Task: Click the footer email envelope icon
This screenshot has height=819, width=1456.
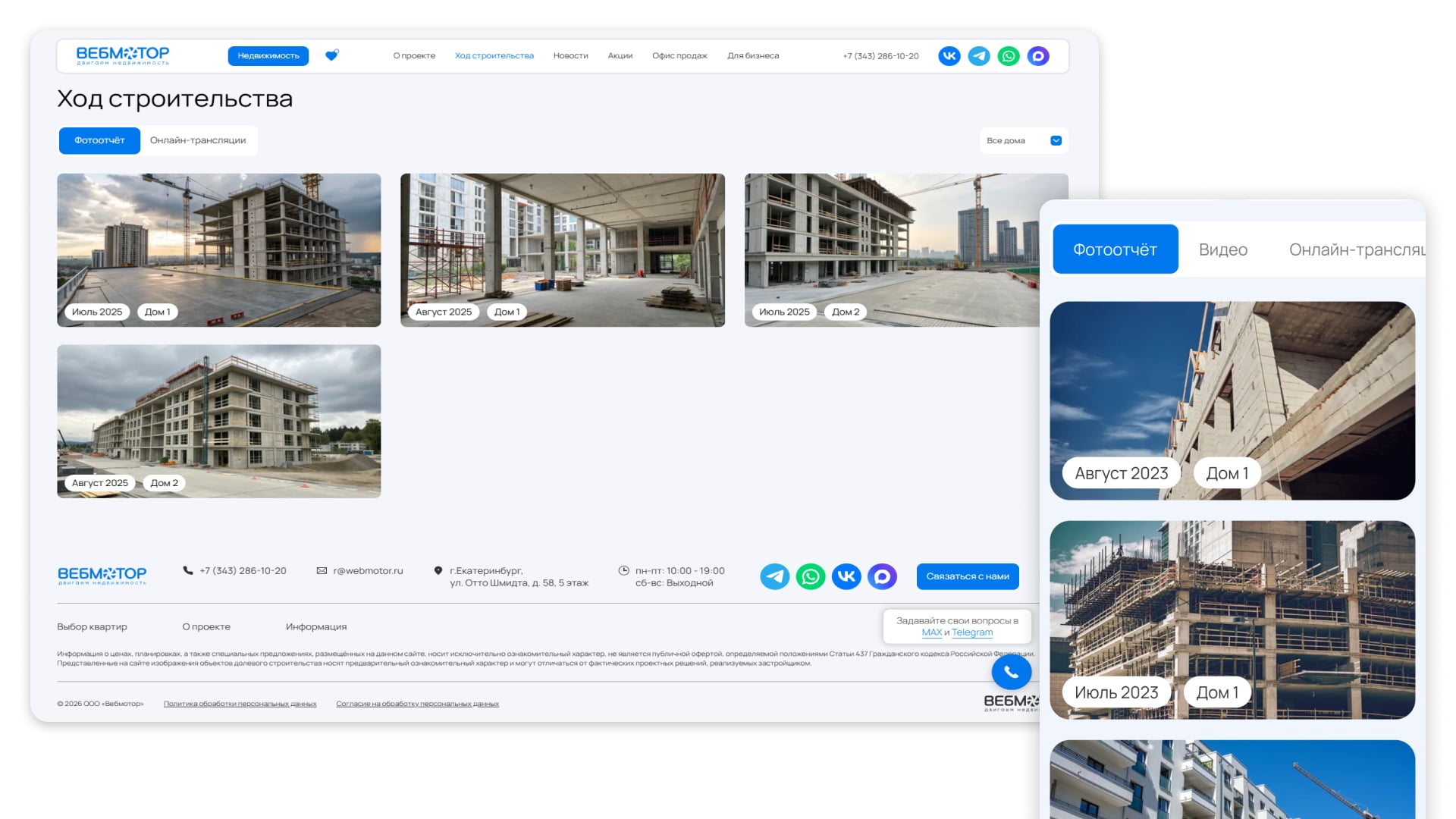Action: pyautogui.click(x=322, y=570)
